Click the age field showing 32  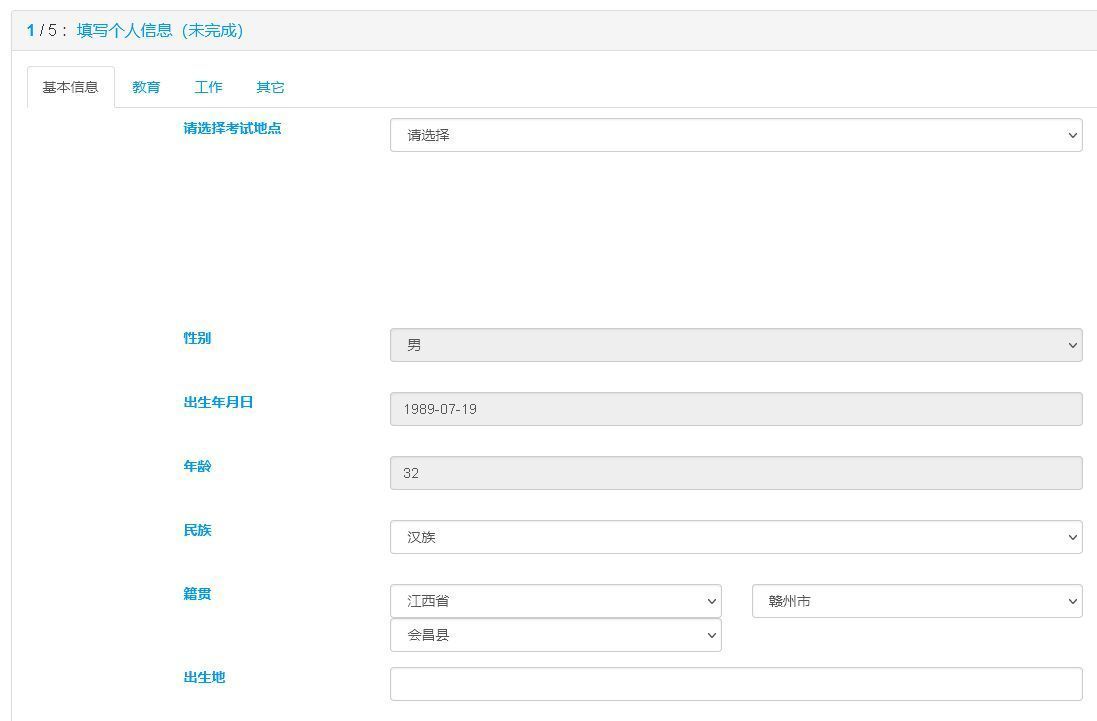[735, 473]
